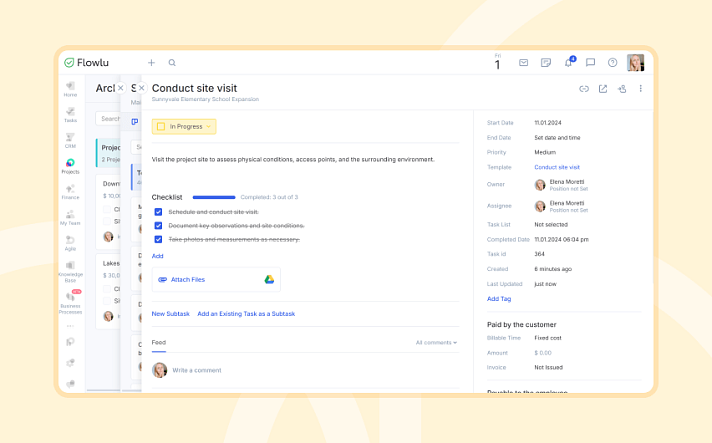The height and width of the screenshot is (443, 712).
Task: Go to Home in the sidebar
Action: coord(70,89)
